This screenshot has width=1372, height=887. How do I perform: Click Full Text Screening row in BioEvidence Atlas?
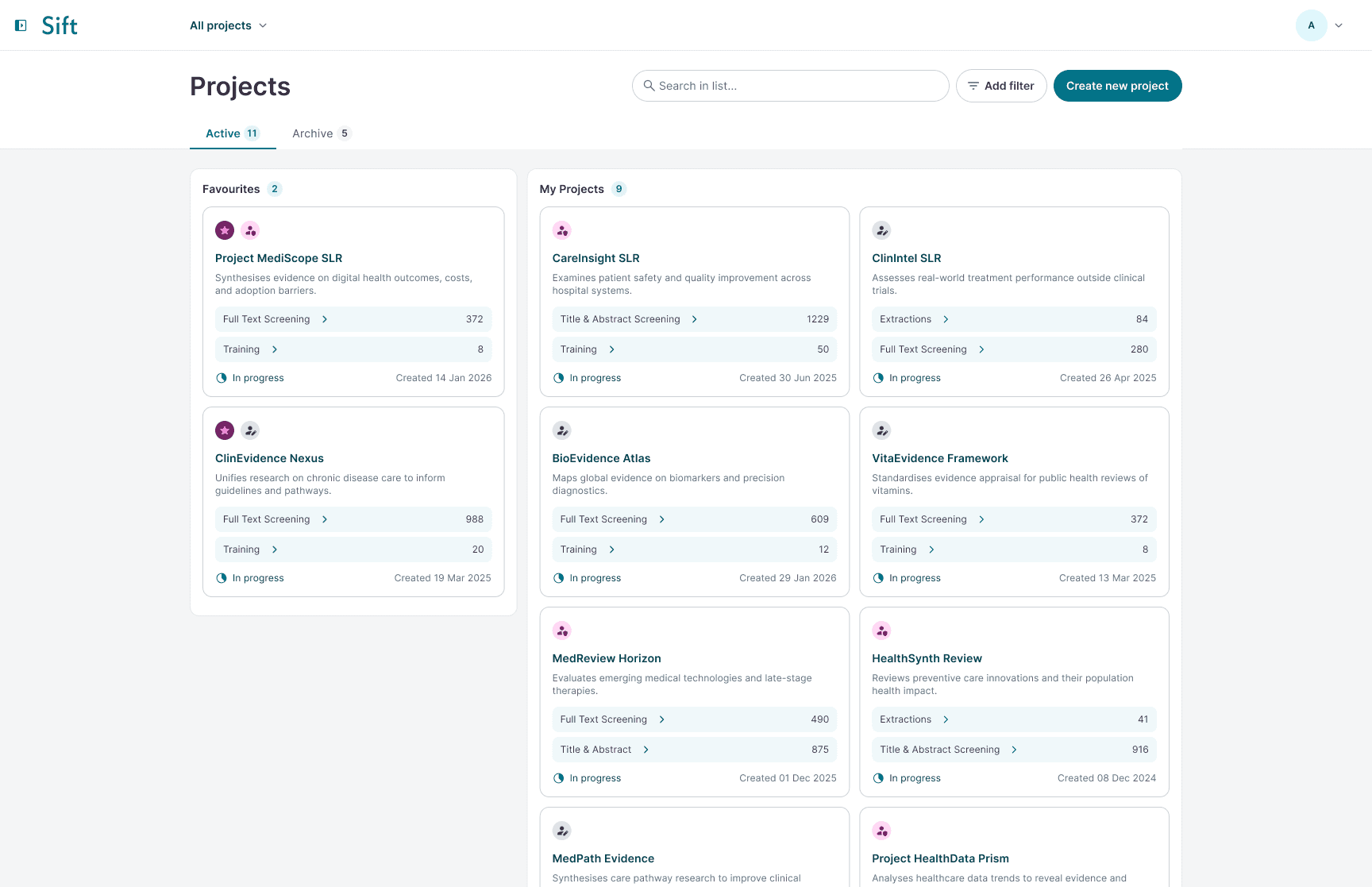click(695, 519)
